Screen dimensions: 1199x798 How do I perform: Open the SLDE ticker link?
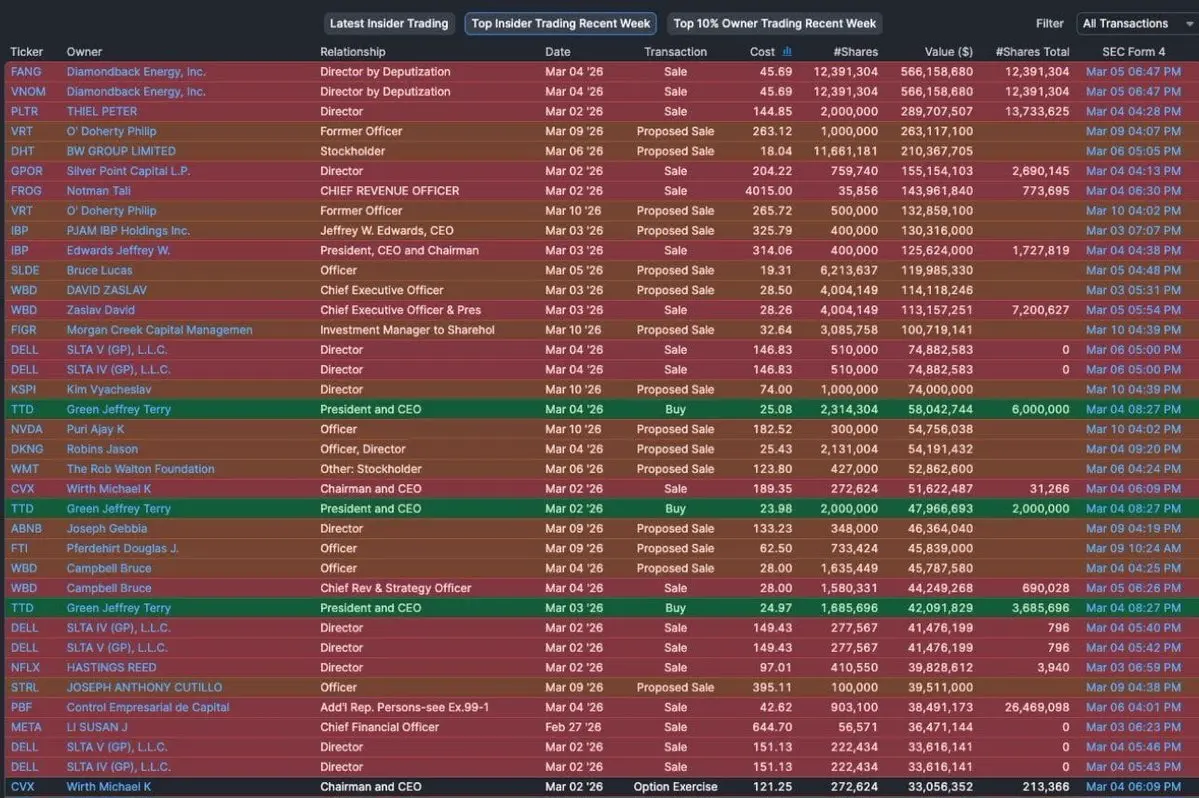coord(25,271)
